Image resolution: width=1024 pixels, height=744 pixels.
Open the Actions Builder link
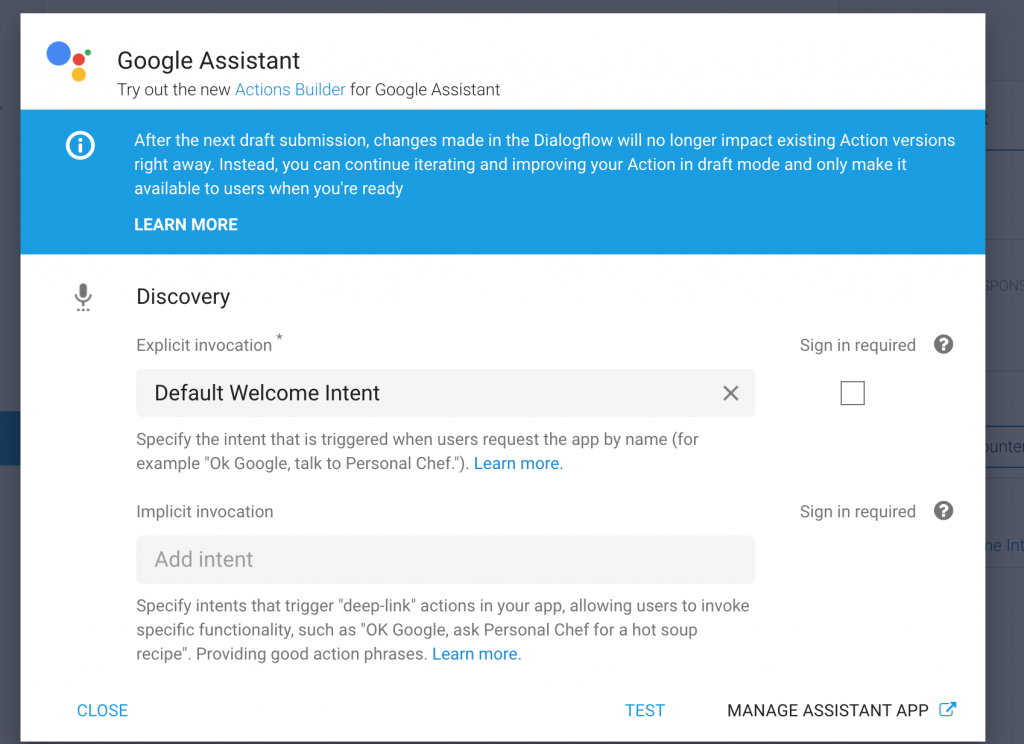290,89
